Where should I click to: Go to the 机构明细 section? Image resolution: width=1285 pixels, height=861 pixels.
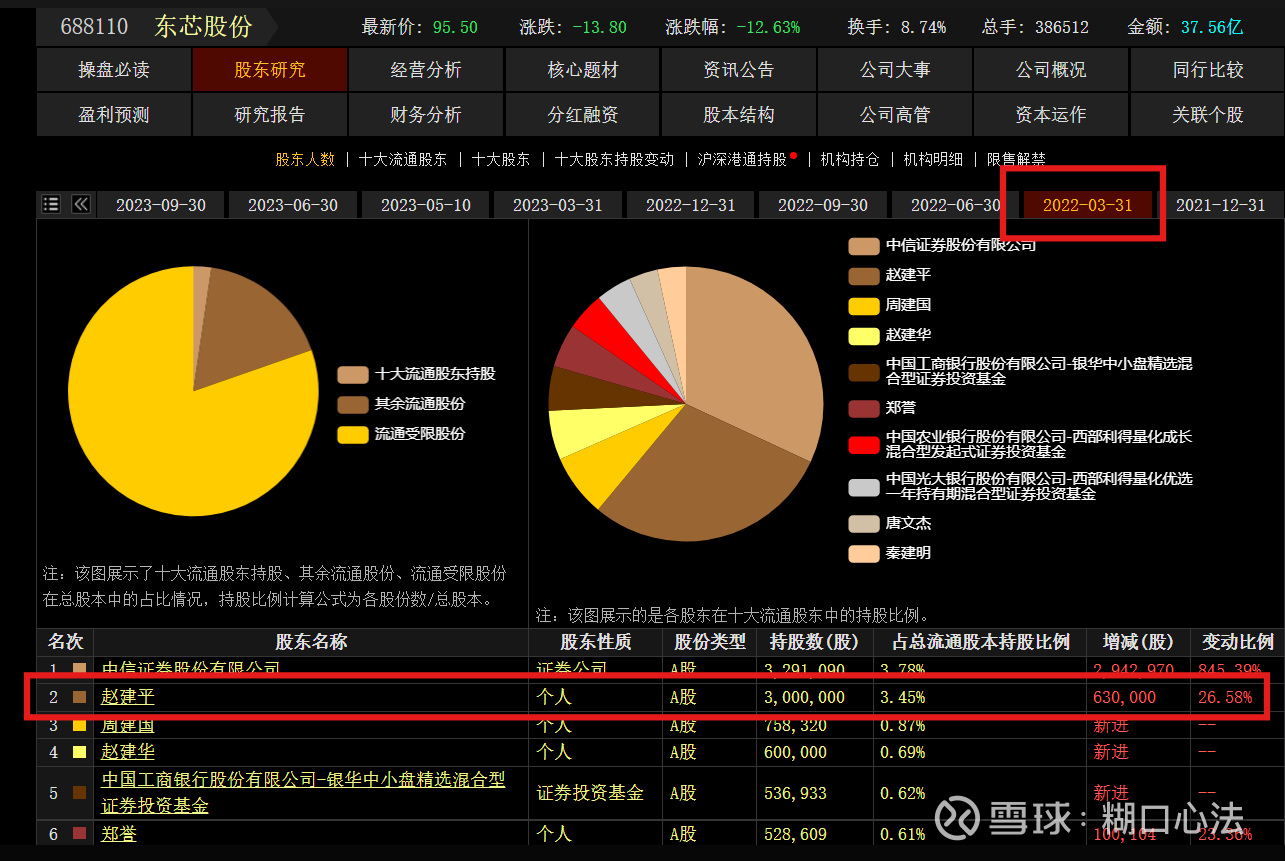(933, 159)
